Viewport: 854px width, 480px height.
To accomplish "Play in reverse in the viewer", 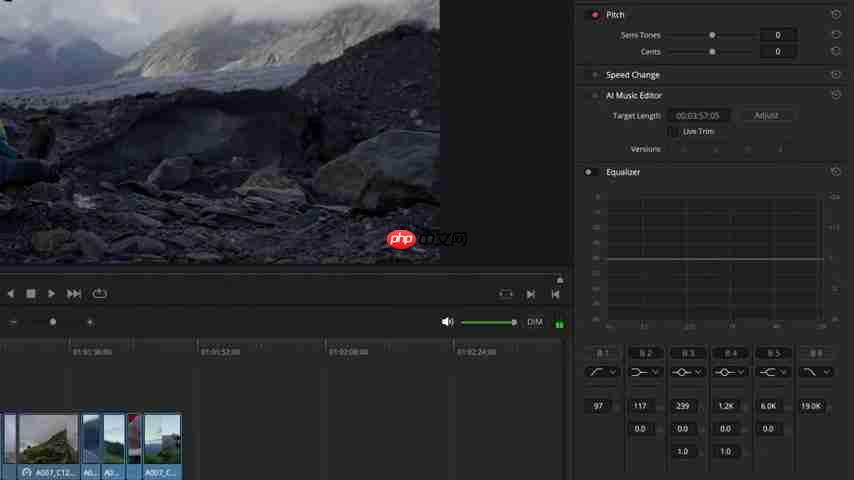I will pos(10,294).
